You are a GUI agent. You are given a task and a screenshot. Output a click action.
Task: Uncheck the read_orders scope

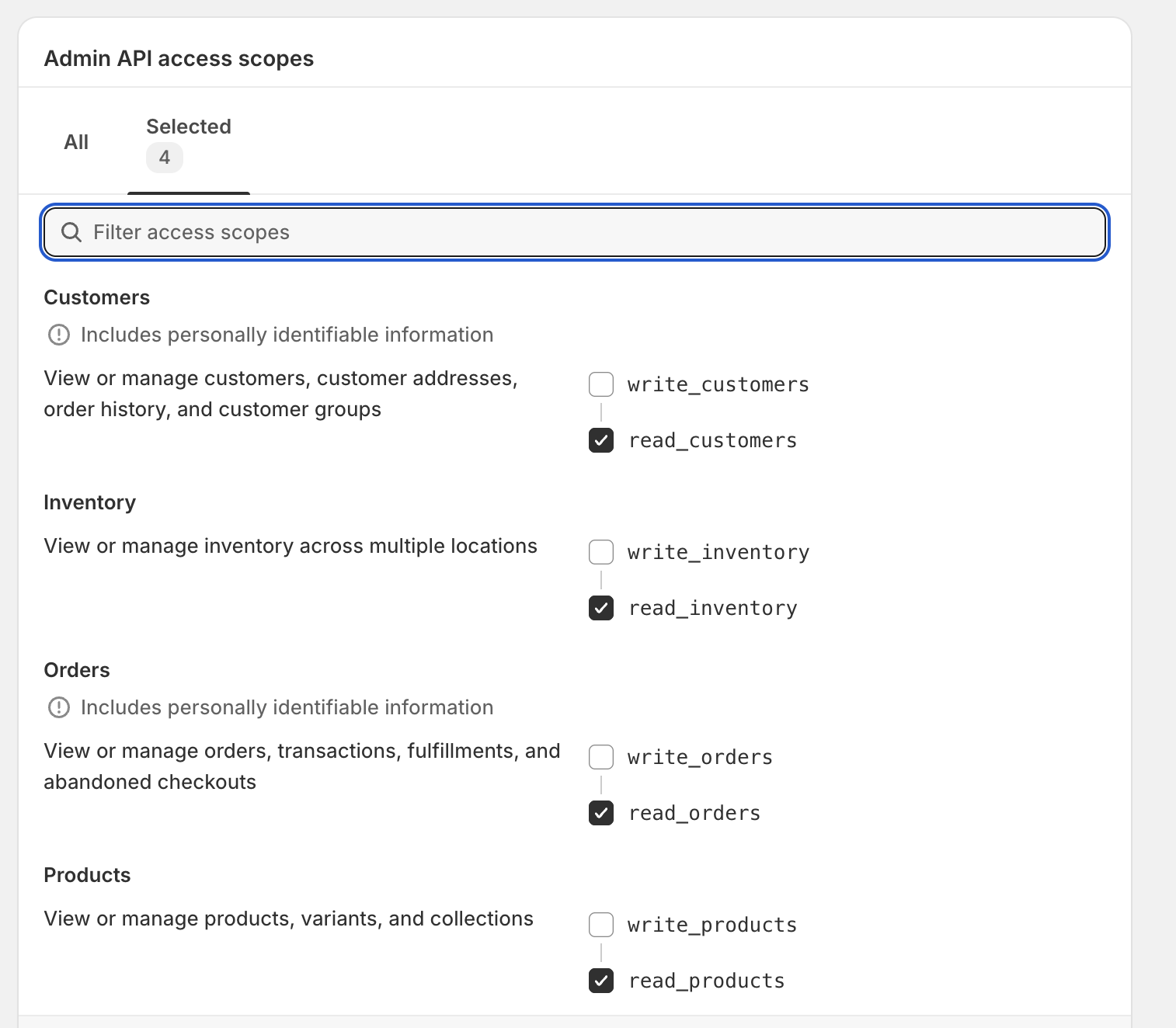point(600,813)
